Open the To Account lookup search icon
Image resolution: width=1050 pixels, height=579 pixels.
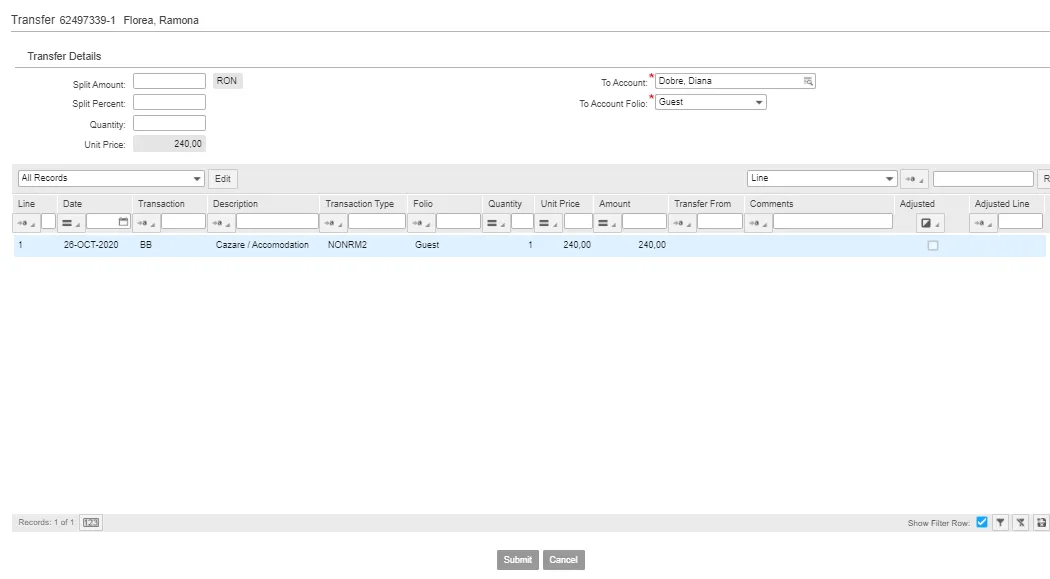pos(808,81)
